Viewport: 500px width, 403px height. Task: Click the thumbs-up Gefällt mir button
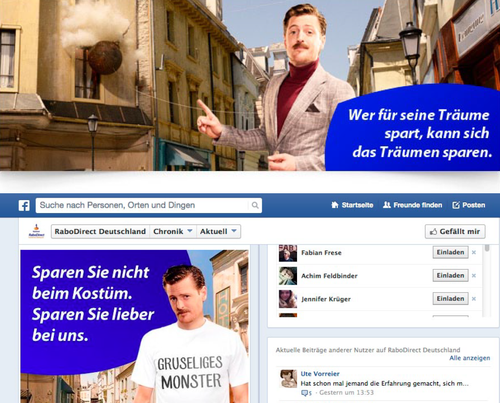[x=455, y=231]
